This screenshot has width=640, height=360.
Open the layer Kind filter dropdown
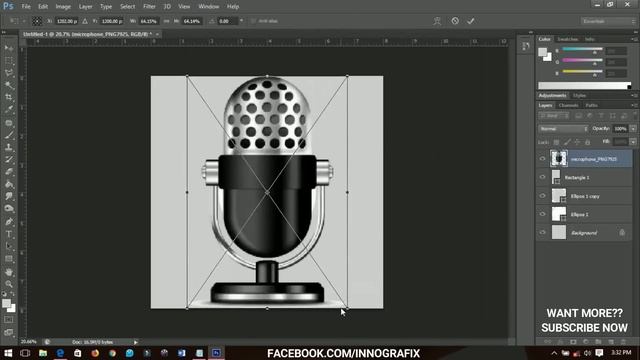(554, 116)
